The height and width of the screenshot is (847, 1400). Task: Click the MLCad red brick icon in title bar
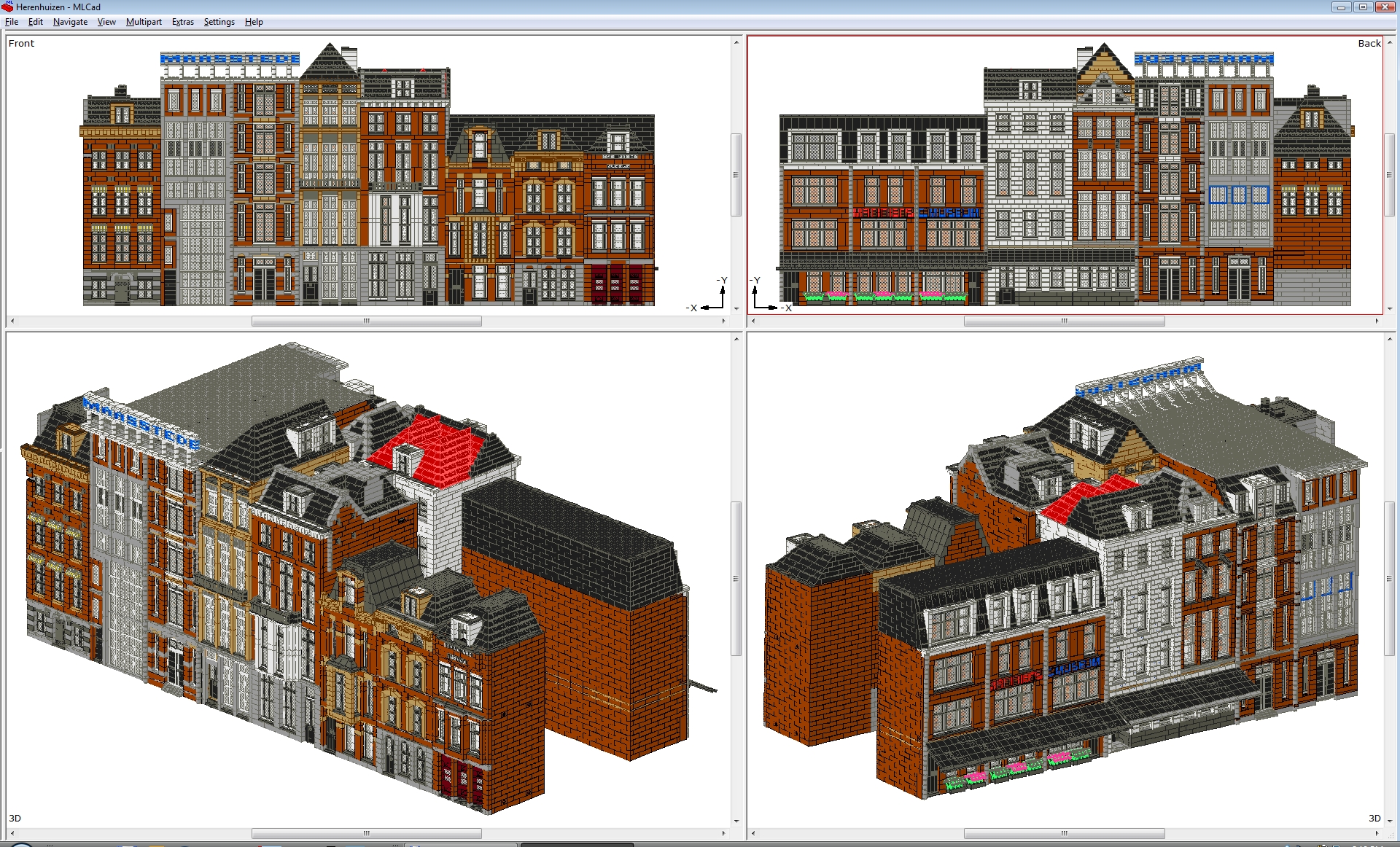point(7,7)
